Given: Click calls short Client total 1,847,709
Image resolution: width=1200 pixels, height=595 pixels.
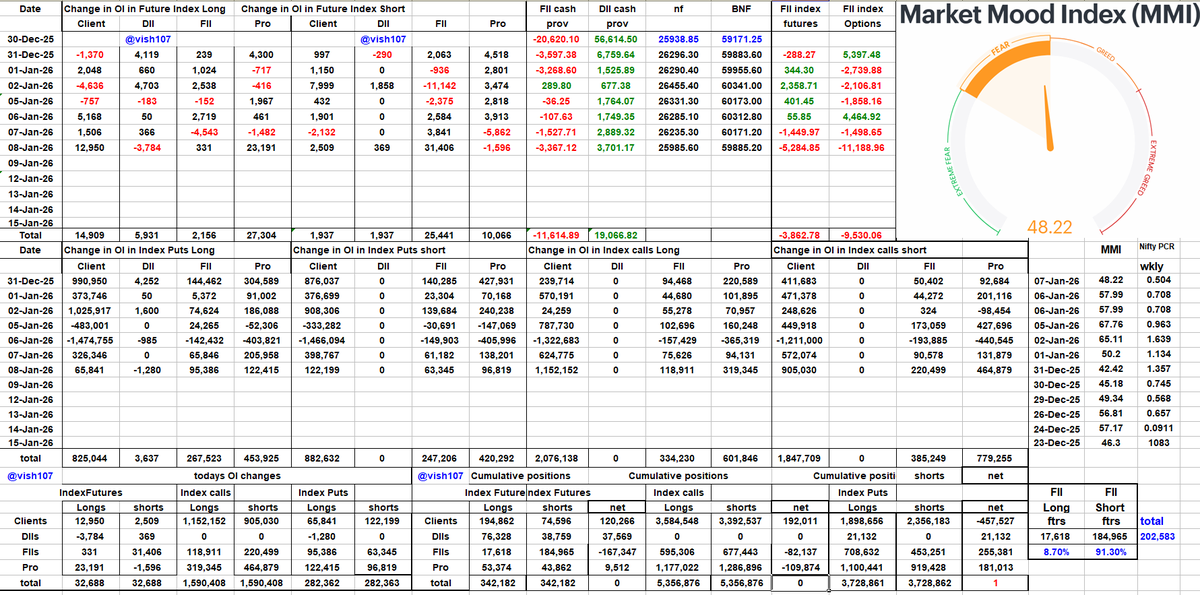Looking at the screenshot, I should [x=800, y=458].
